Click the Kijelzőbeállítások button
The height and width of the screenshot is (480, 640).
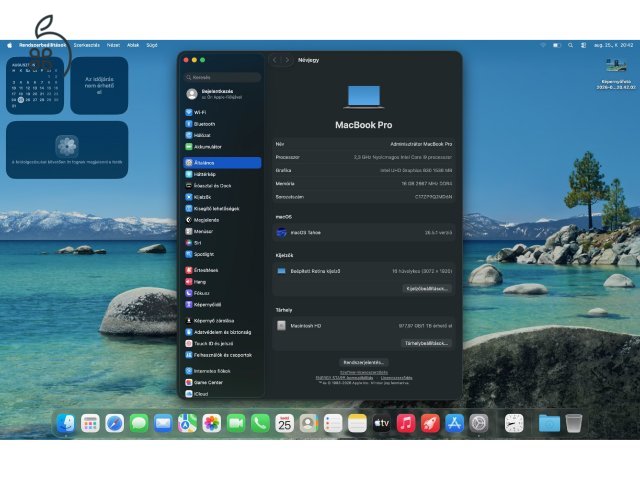point(427,289)
